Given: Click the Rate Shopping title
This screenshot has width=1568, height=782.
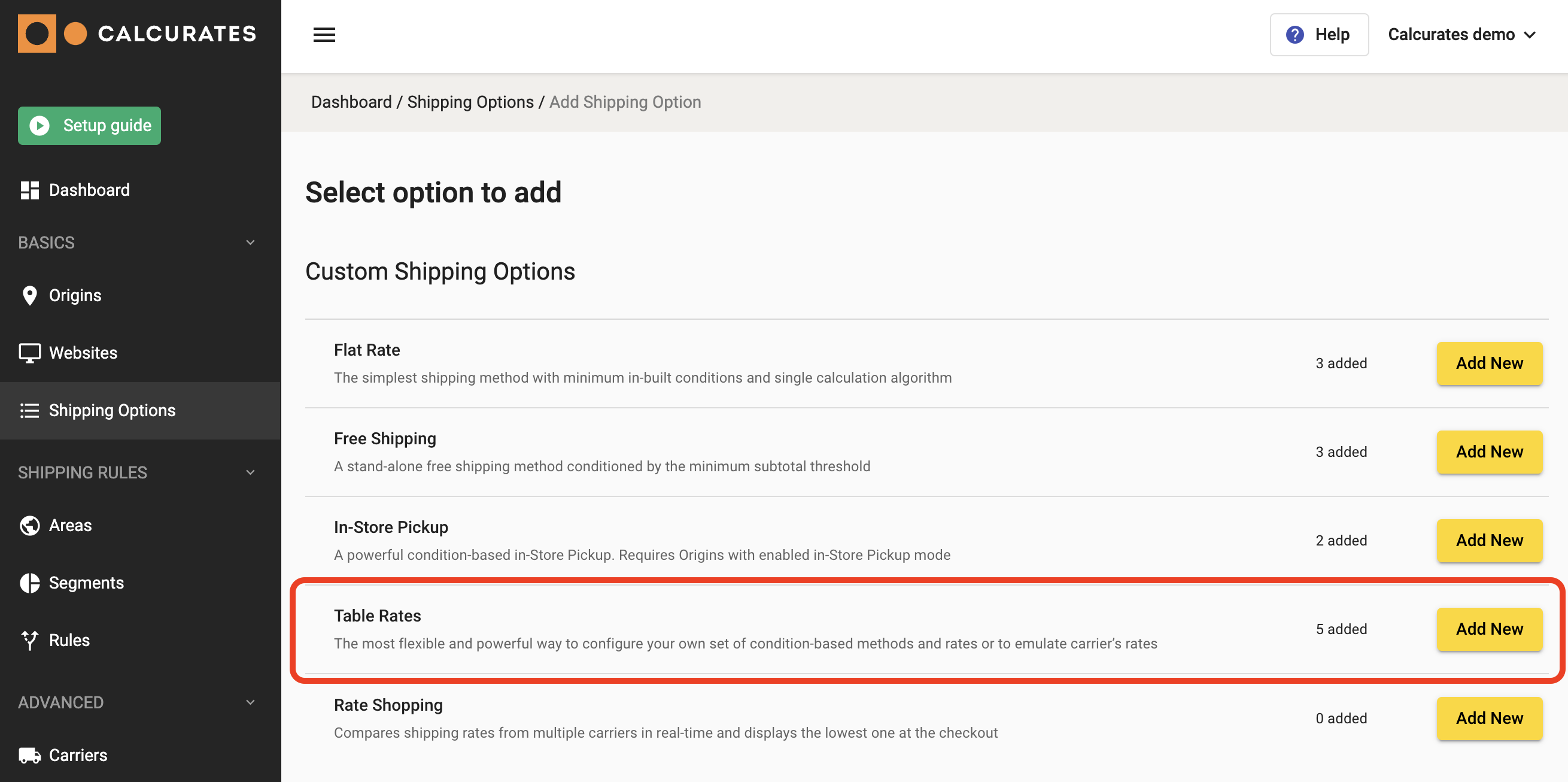Looking at the screenshot, I should pyautogui.click(x=388, y=705).
